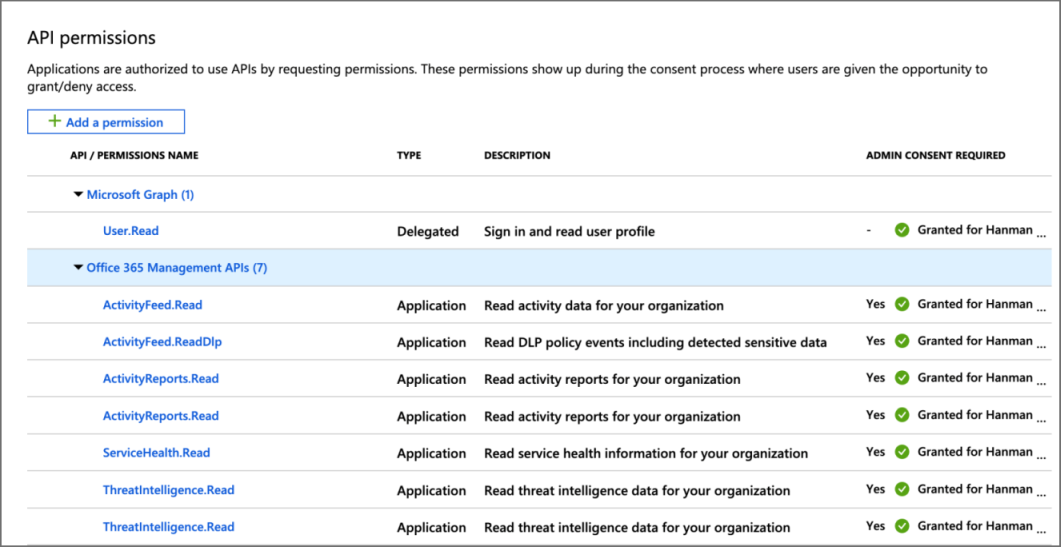
Task: Select the ActivityFeed.Read permission
Action: click(152, 305)
